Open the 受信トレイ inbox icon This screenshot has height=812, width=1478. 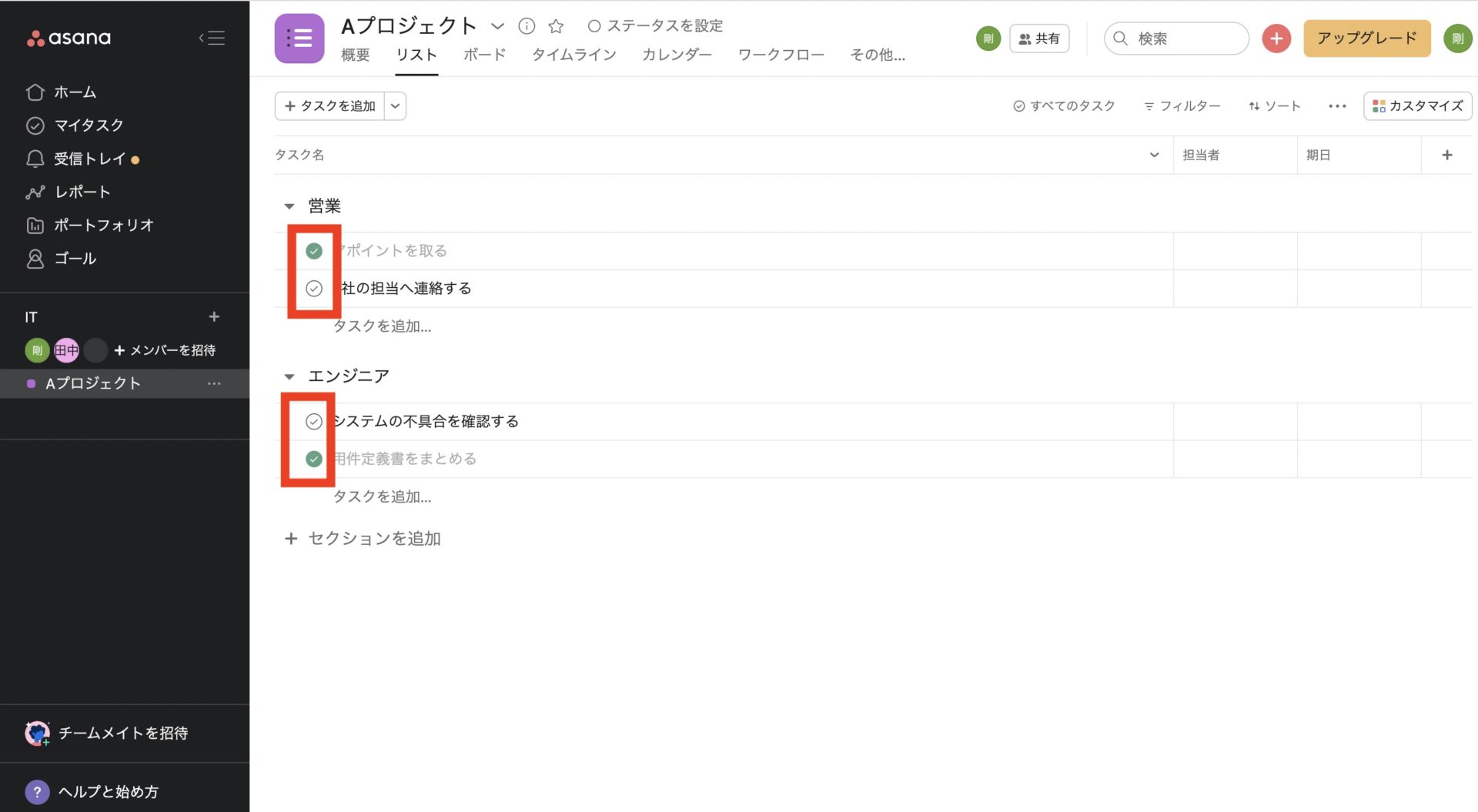point(35,159)
